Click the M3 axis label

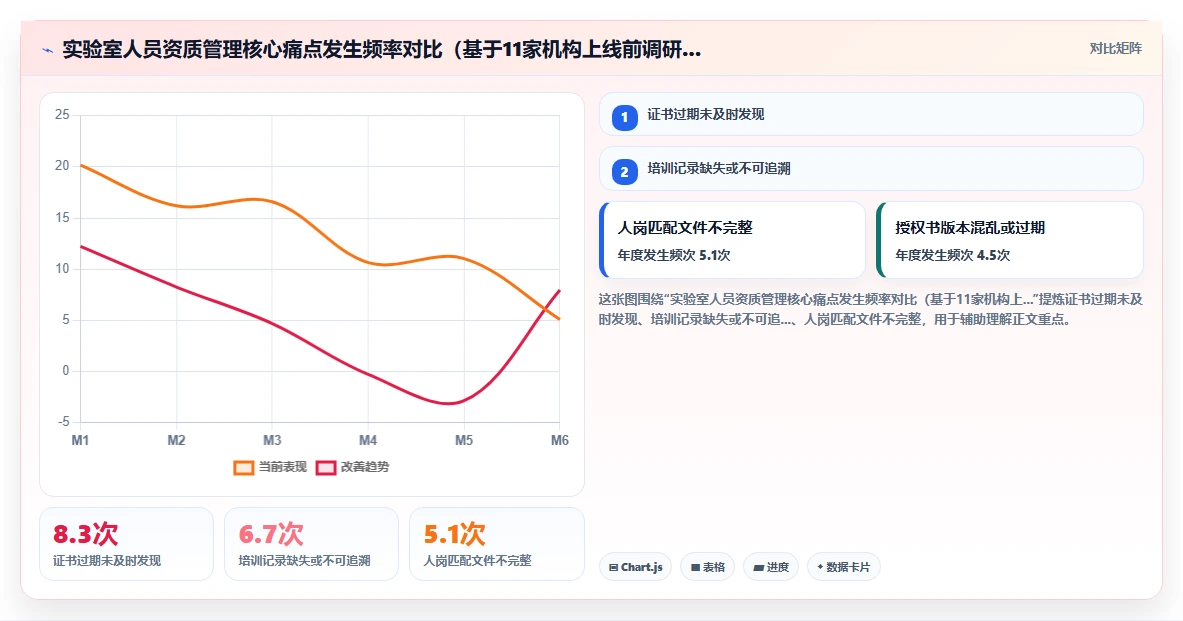[272, 441]
